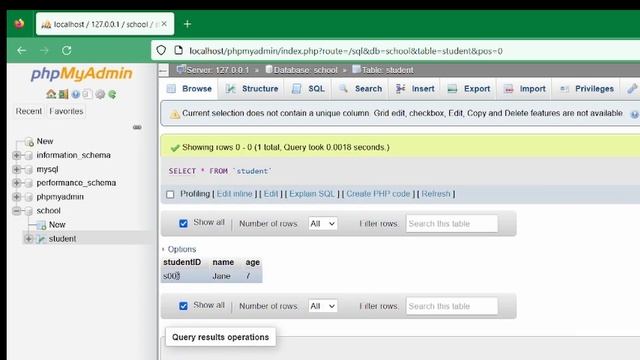Expand the mysql database node
The width and height of the screenshot is (640, 360).
tap(16, 169)
